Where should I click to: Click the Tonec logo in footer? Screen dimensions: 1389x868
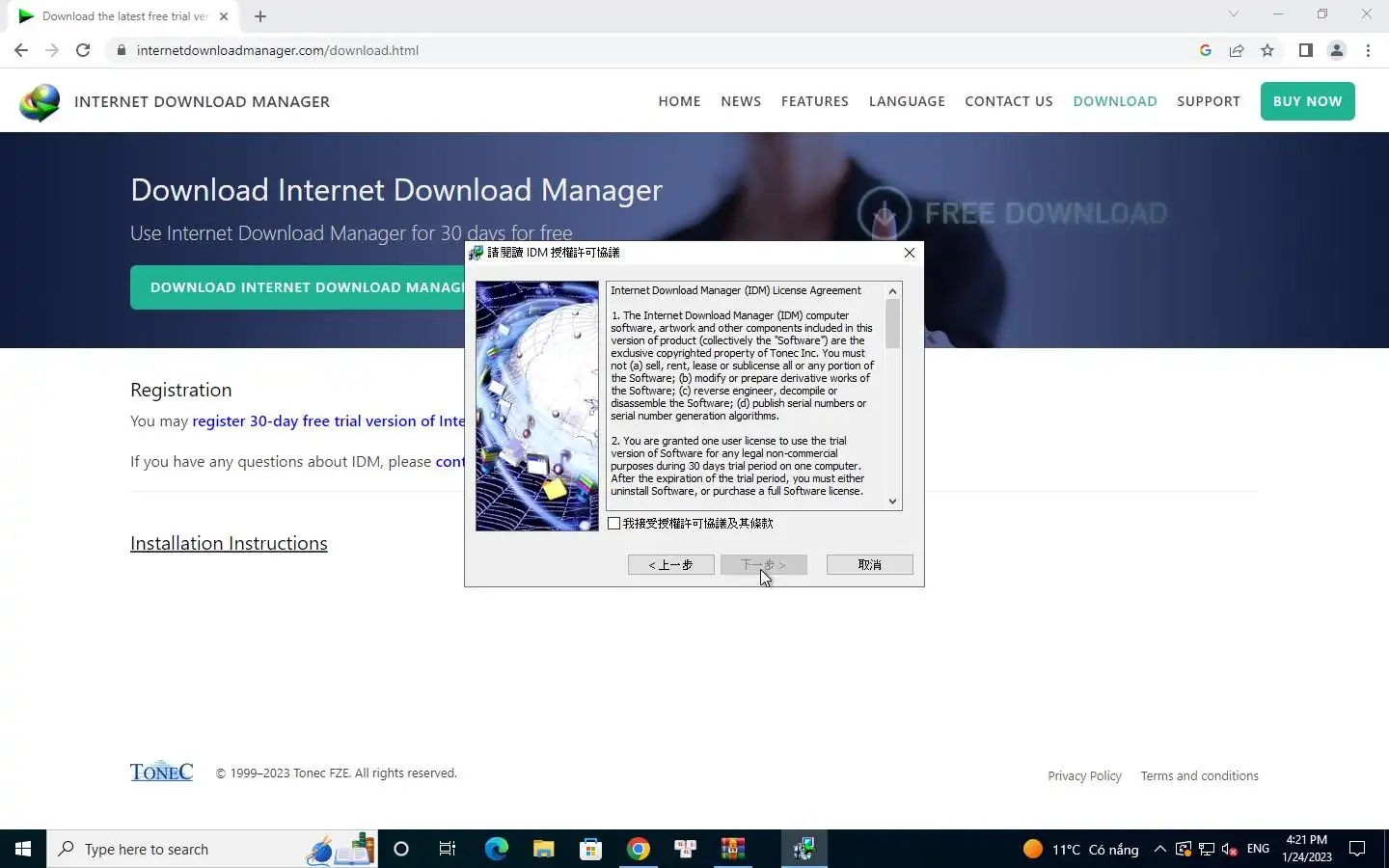(x=161, y=773)
